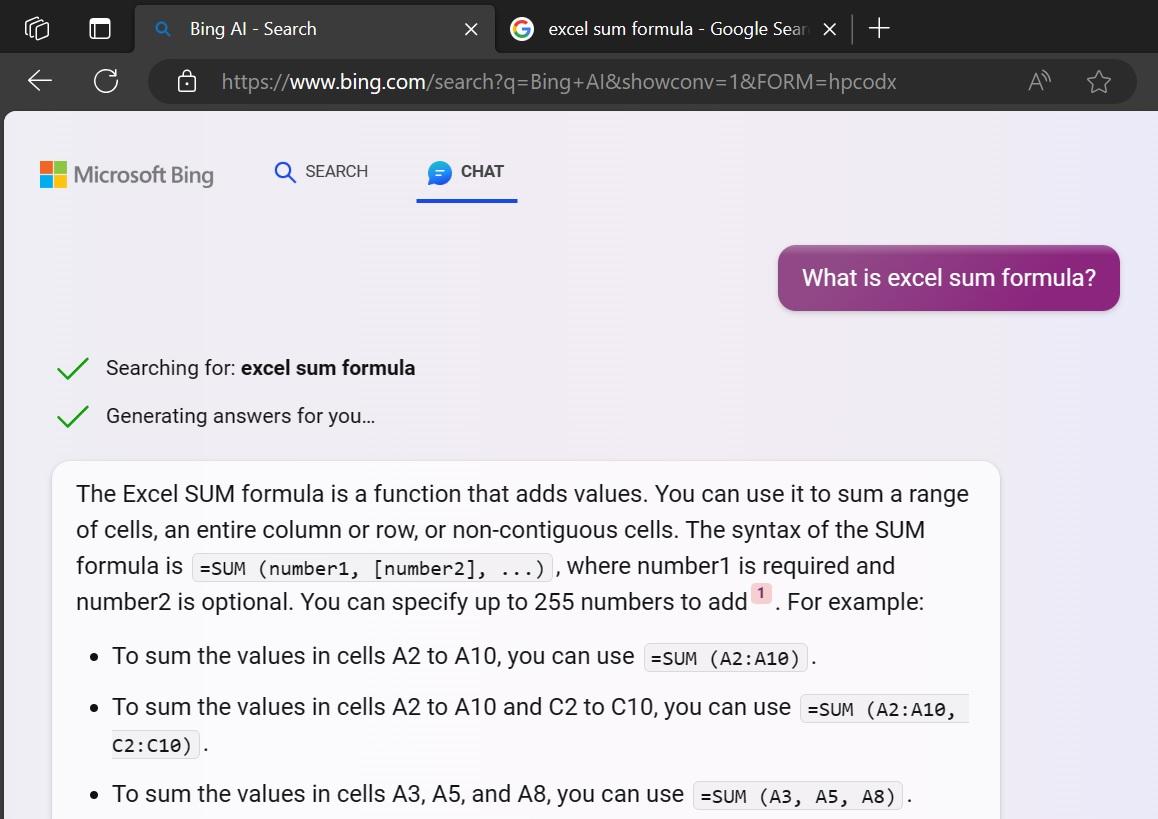1158x819 pixels.
Task: Refresh the Bing page
Action: coord(106,81)
